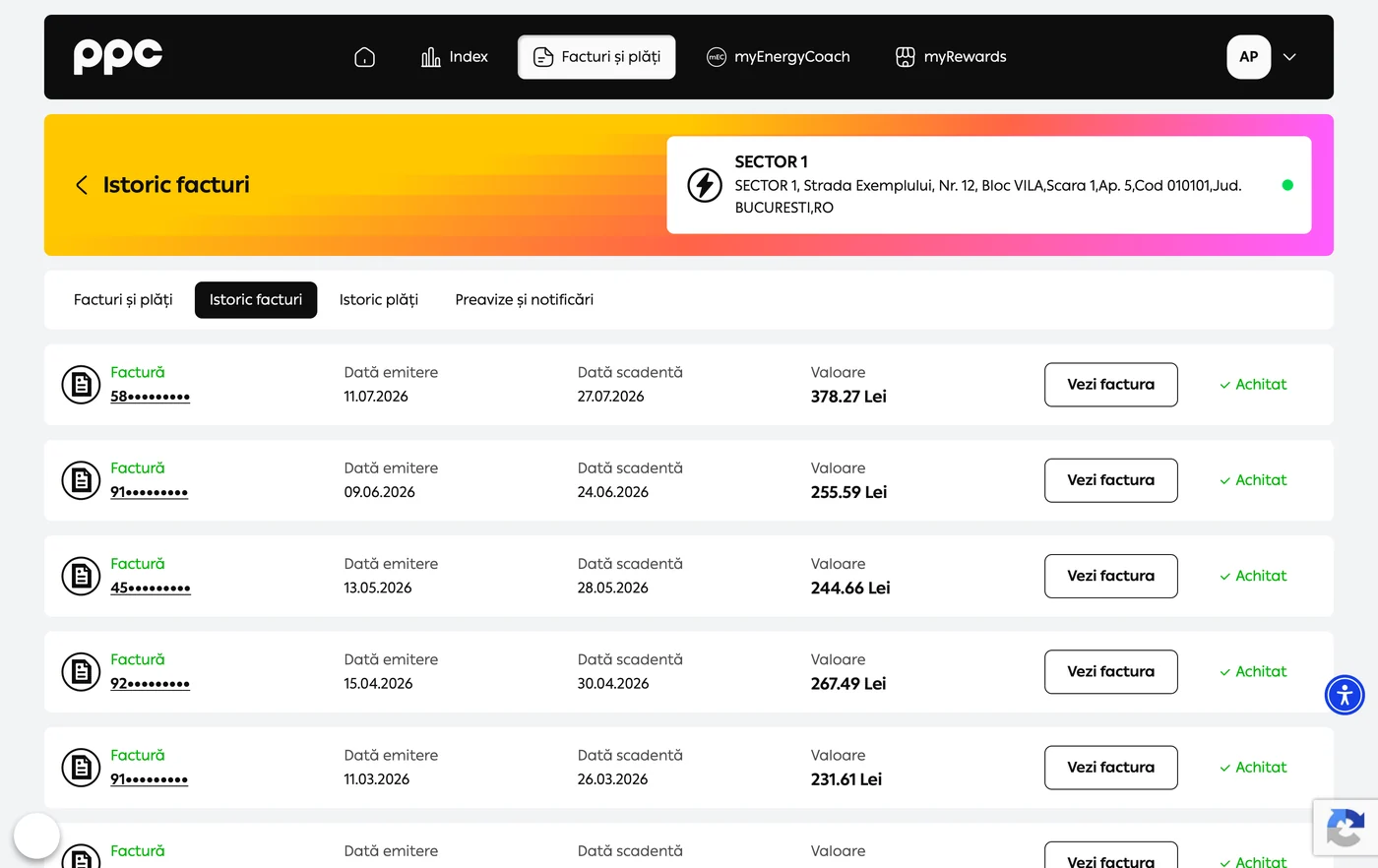Open invoice number link starting with 58
This screenshot has width=1378, height=868.
150,397
